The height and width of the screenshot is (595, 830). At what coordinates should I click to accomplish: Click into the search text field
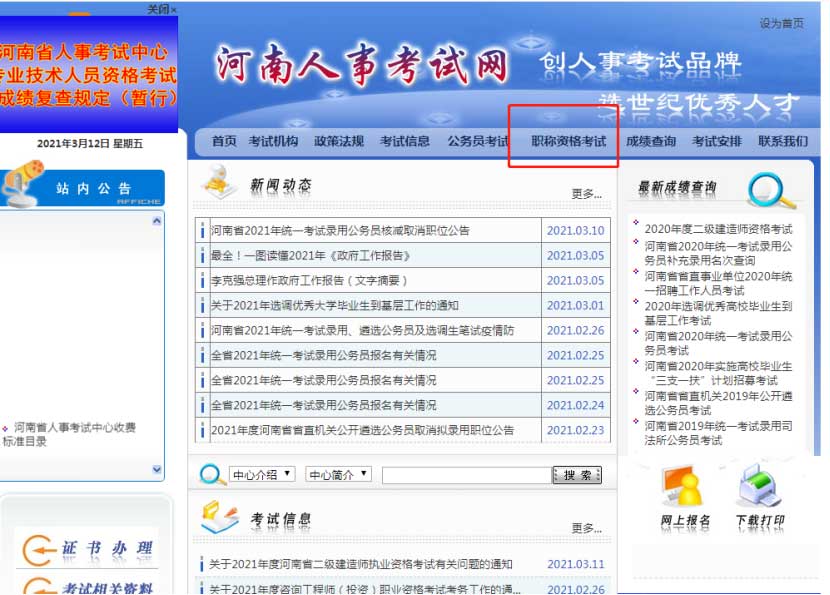pos(466,475)
